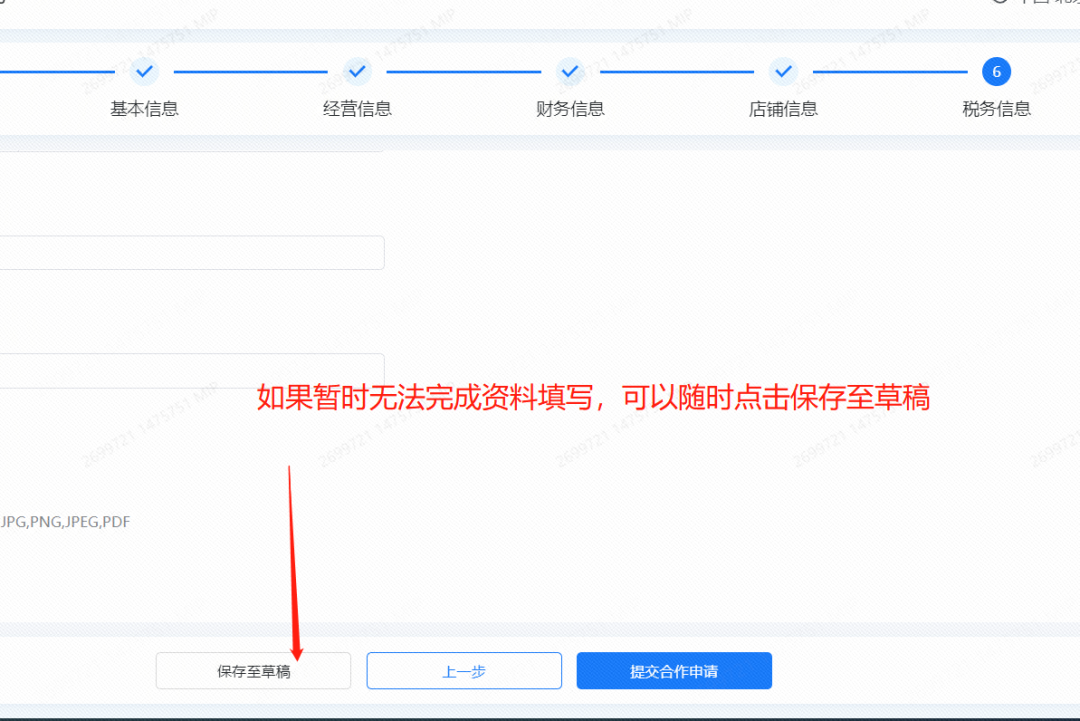Click the progress line before step 6

[890, 71]
